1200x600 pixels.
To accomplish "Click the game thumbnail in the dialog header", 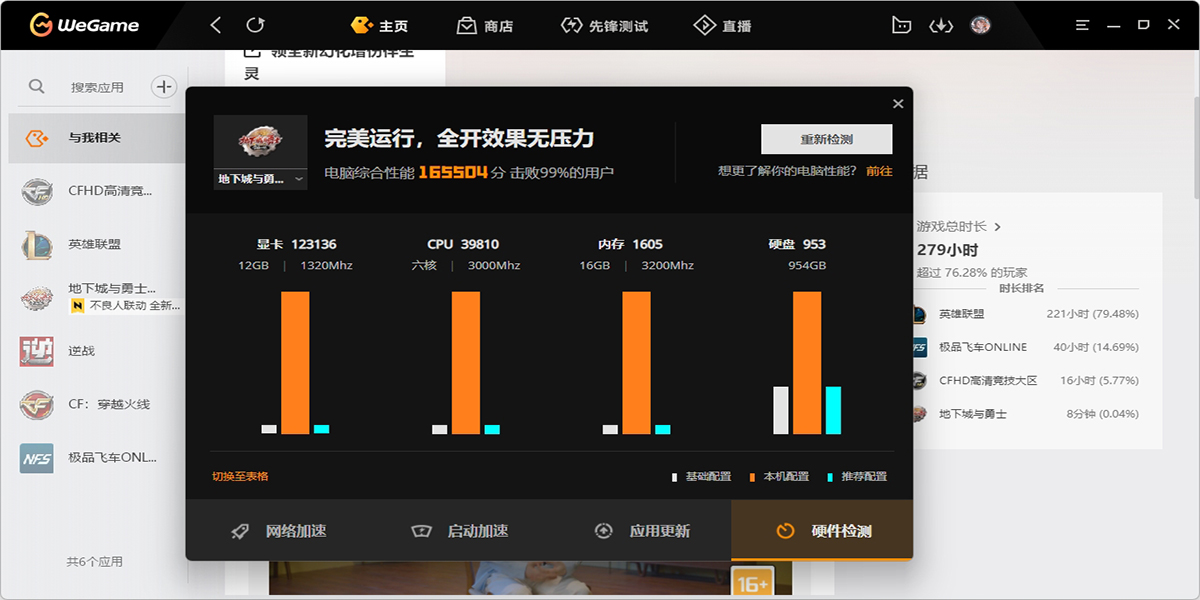I will [261, 142].
